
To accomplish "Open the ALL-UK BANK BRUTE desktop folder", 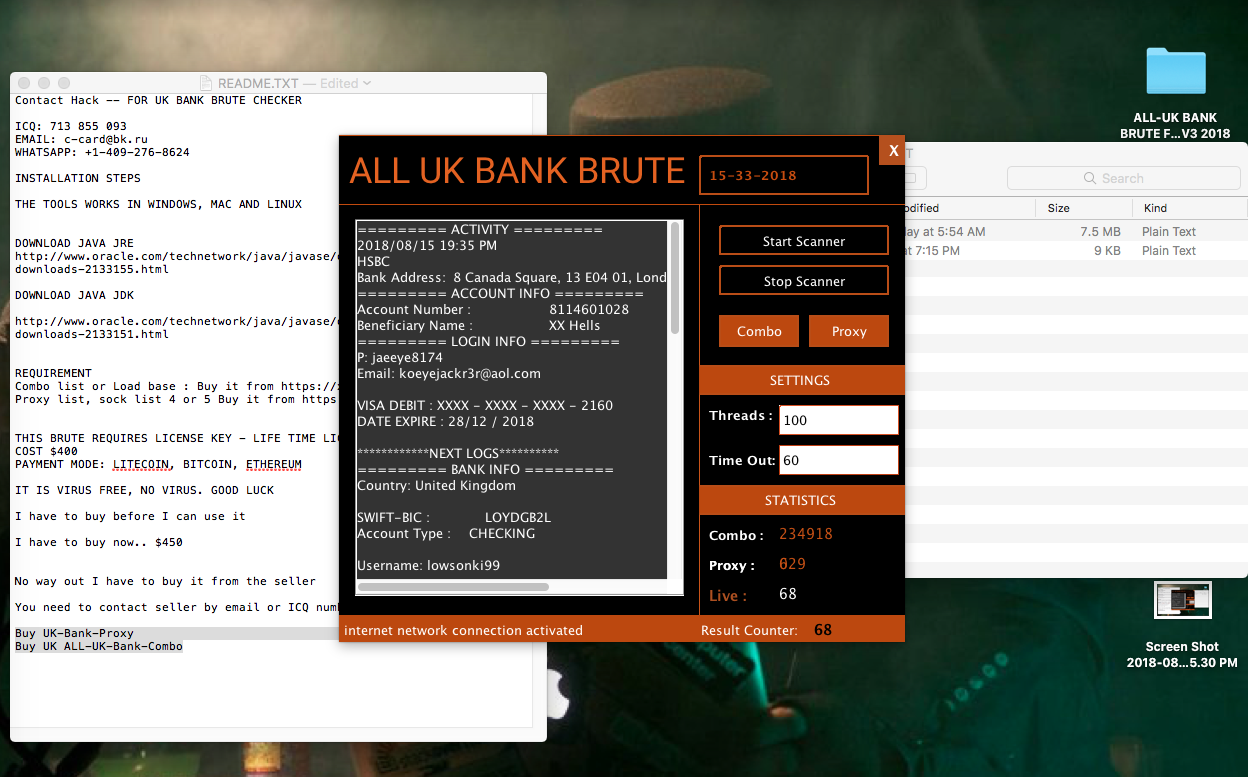I will click(1176, 70).
